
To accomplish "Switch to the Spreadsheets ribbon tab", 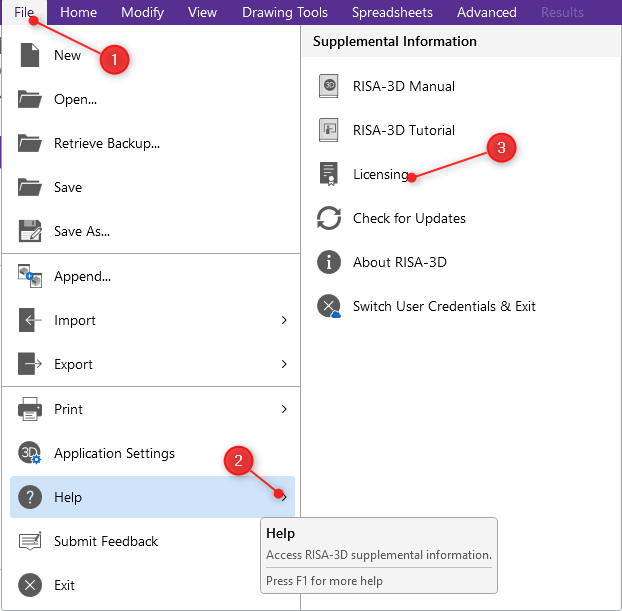I will (x=392, y=13).
